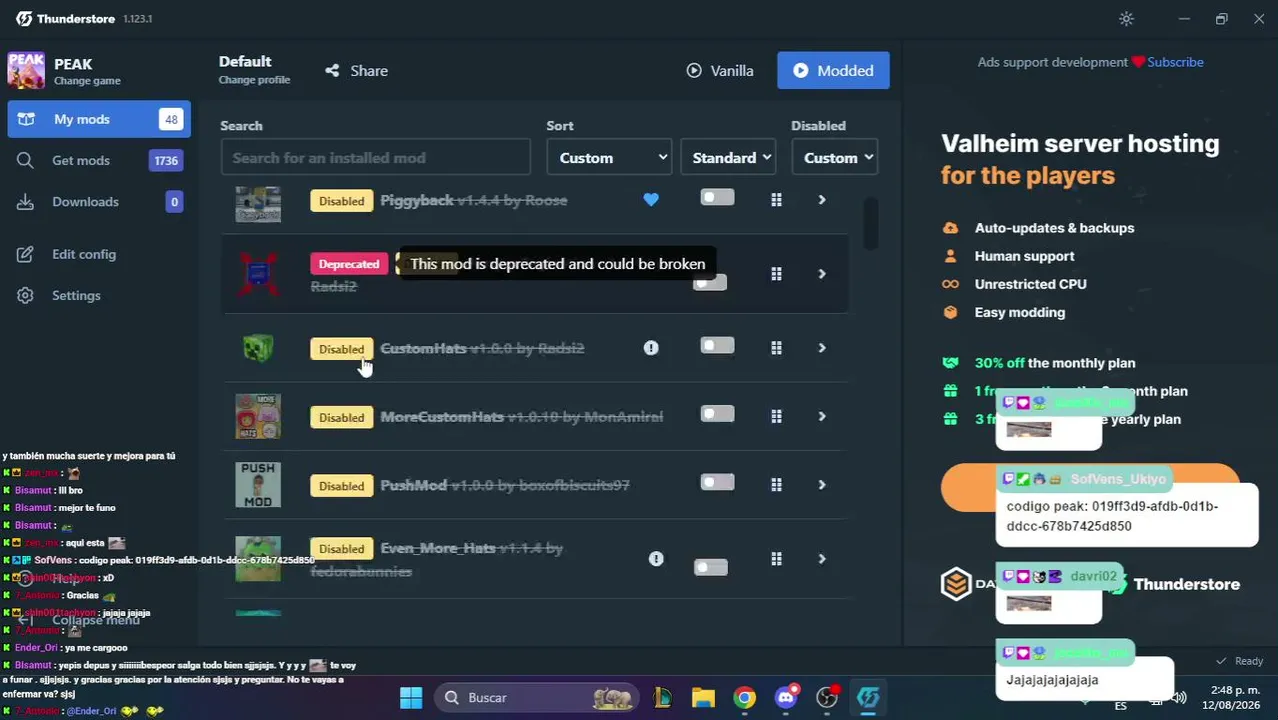Viewport: 1278px width, 720px height.
Task: Click the MoreCustomHats drag handle icon
Action: [x=776, y=417]
